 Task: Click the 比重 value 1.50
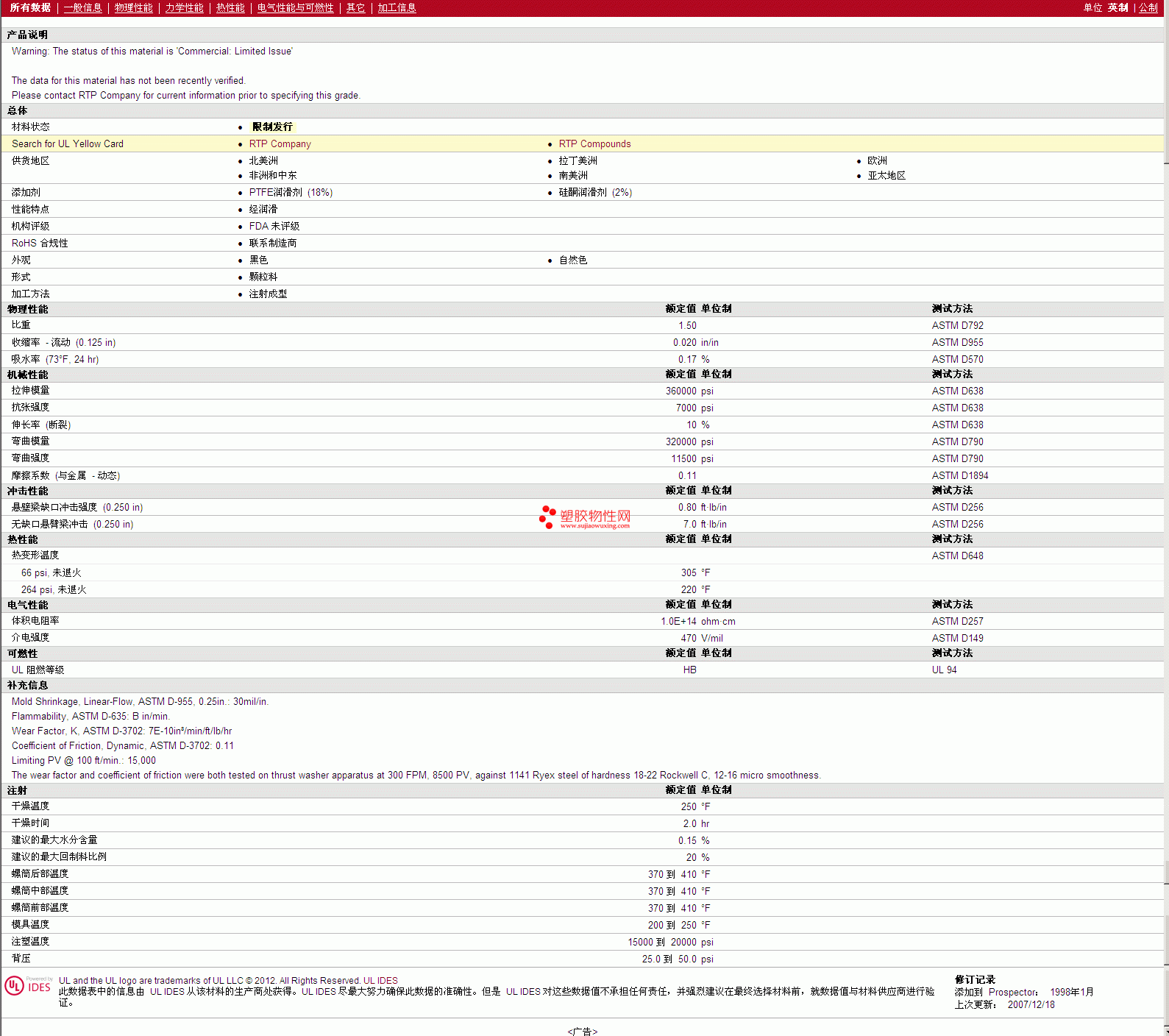pos(688,326)
